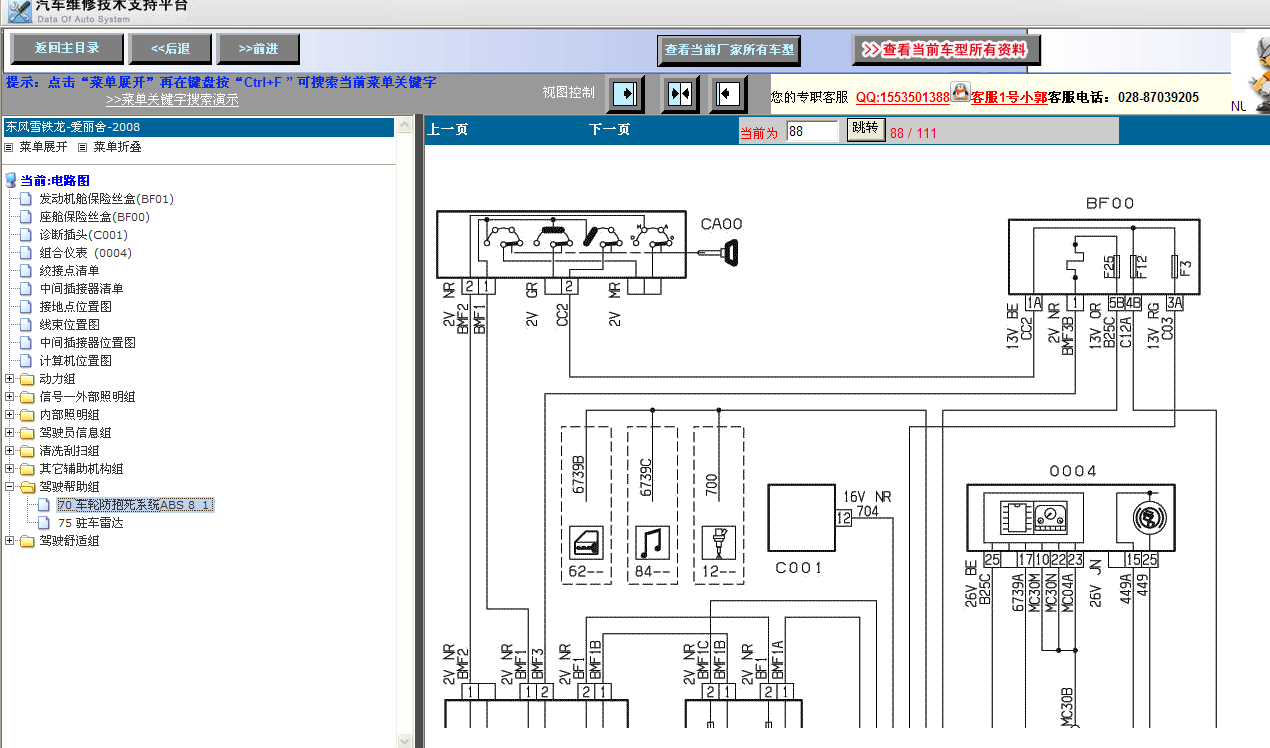Click the collapse-left view control icon

pyautogui.click(x=729, y=94)
